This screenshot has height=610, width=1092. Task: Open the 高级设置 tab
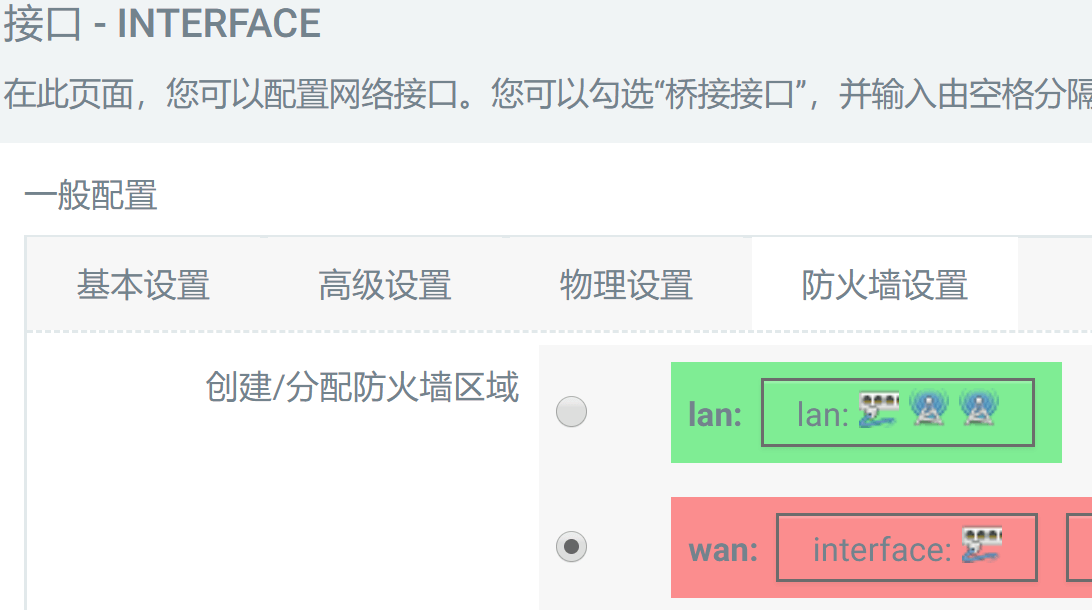[x=385, y=286]
